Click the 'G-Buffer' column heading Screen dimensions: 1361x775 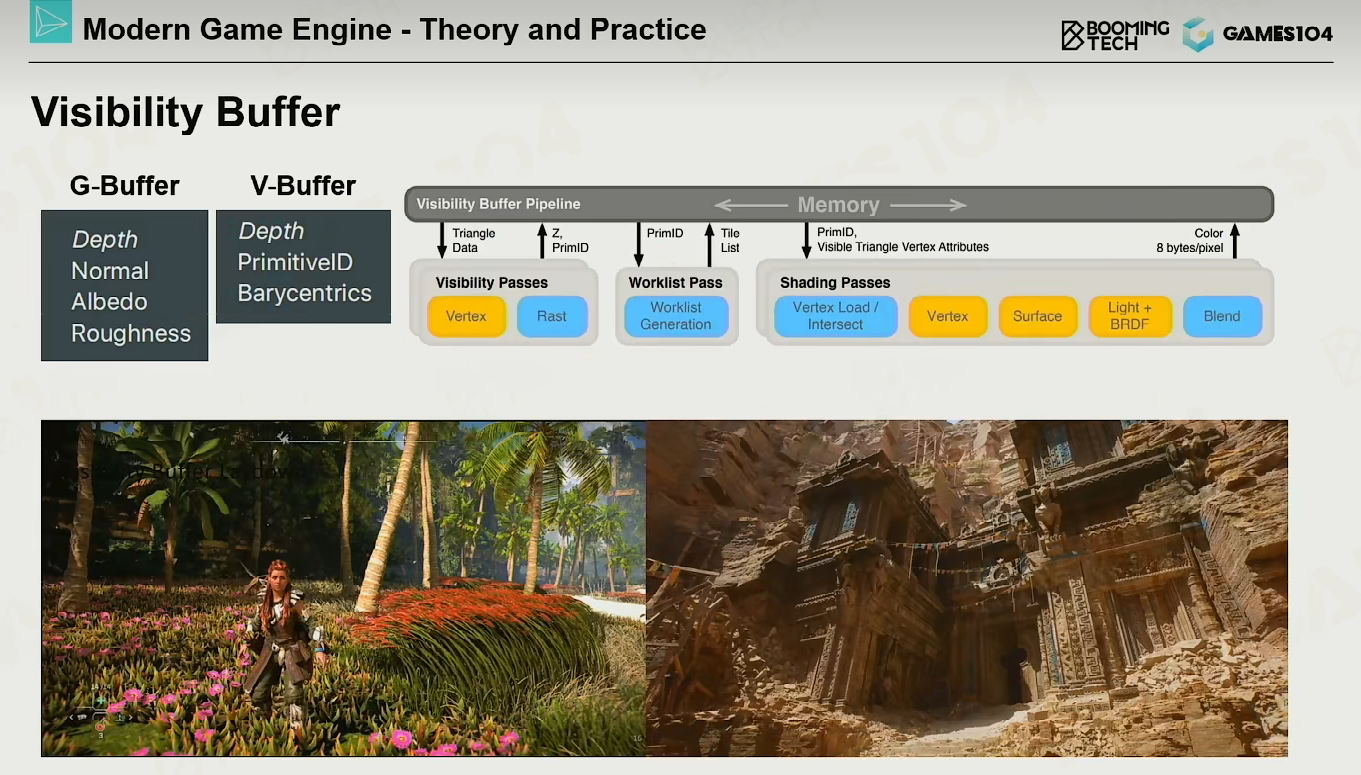coord(125,186)
